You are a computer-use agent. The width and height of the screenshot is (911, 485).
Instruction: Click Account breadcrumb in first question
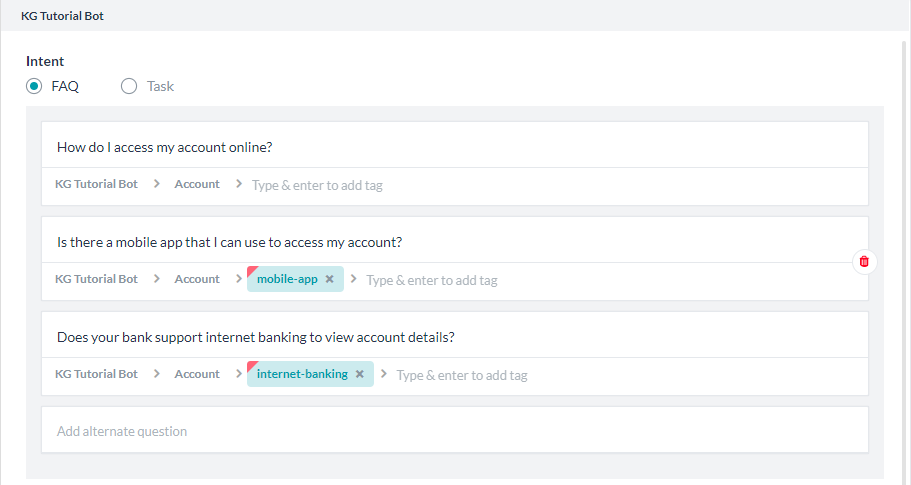coord(197,184)
